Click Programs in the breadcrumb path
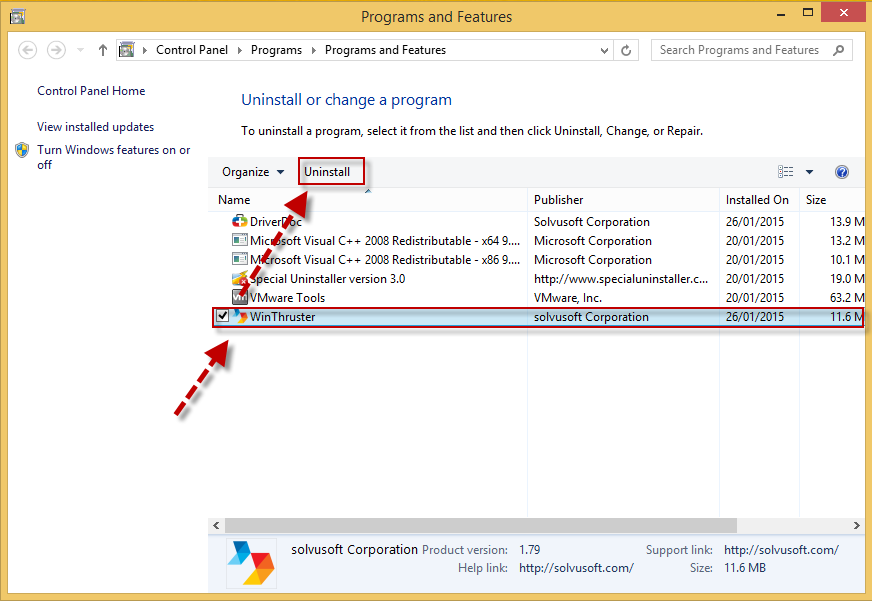872x601 pixels. pyautogui.click(x=276, y=50)
